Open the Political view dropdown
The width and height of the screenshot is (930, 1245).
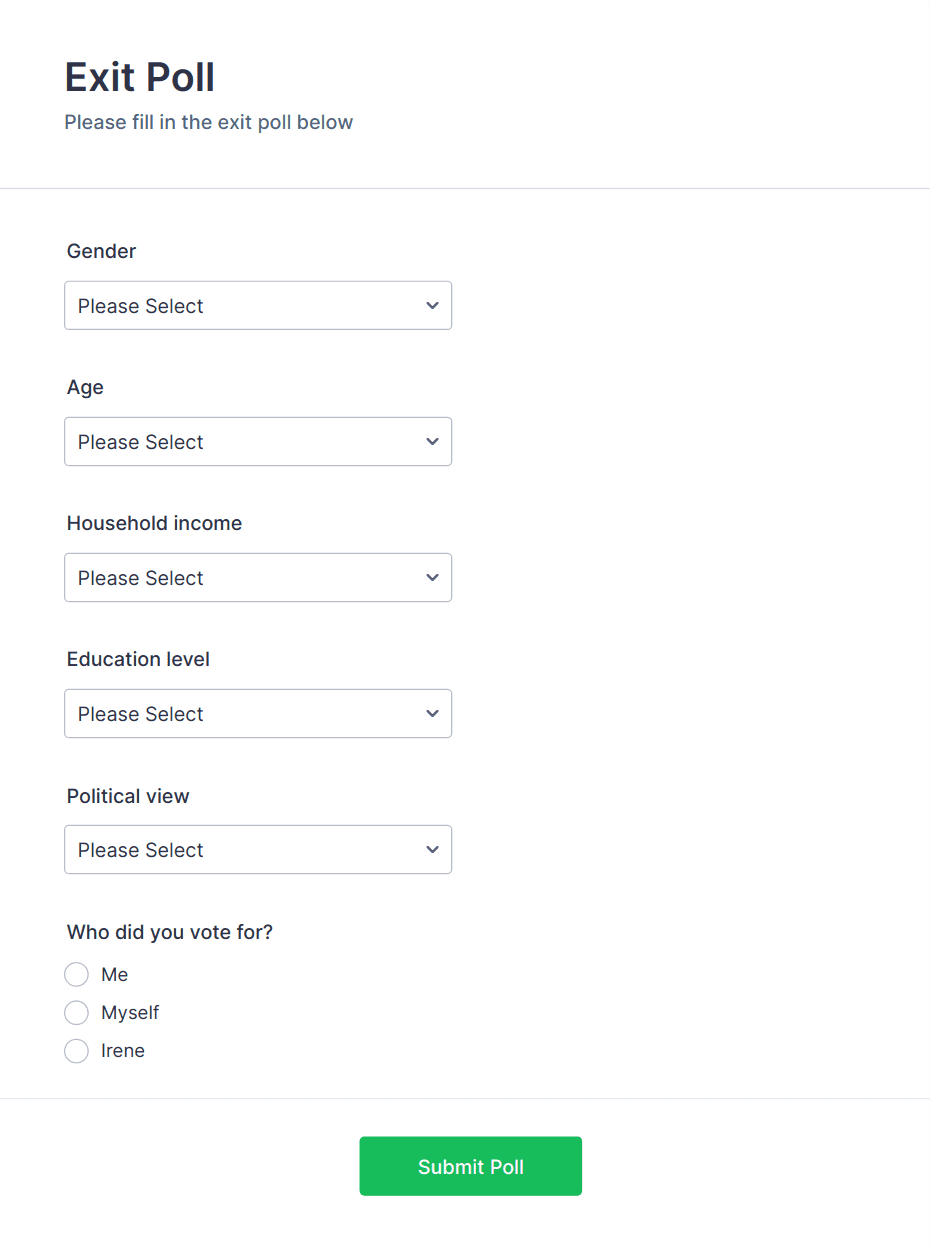point(258,849)
